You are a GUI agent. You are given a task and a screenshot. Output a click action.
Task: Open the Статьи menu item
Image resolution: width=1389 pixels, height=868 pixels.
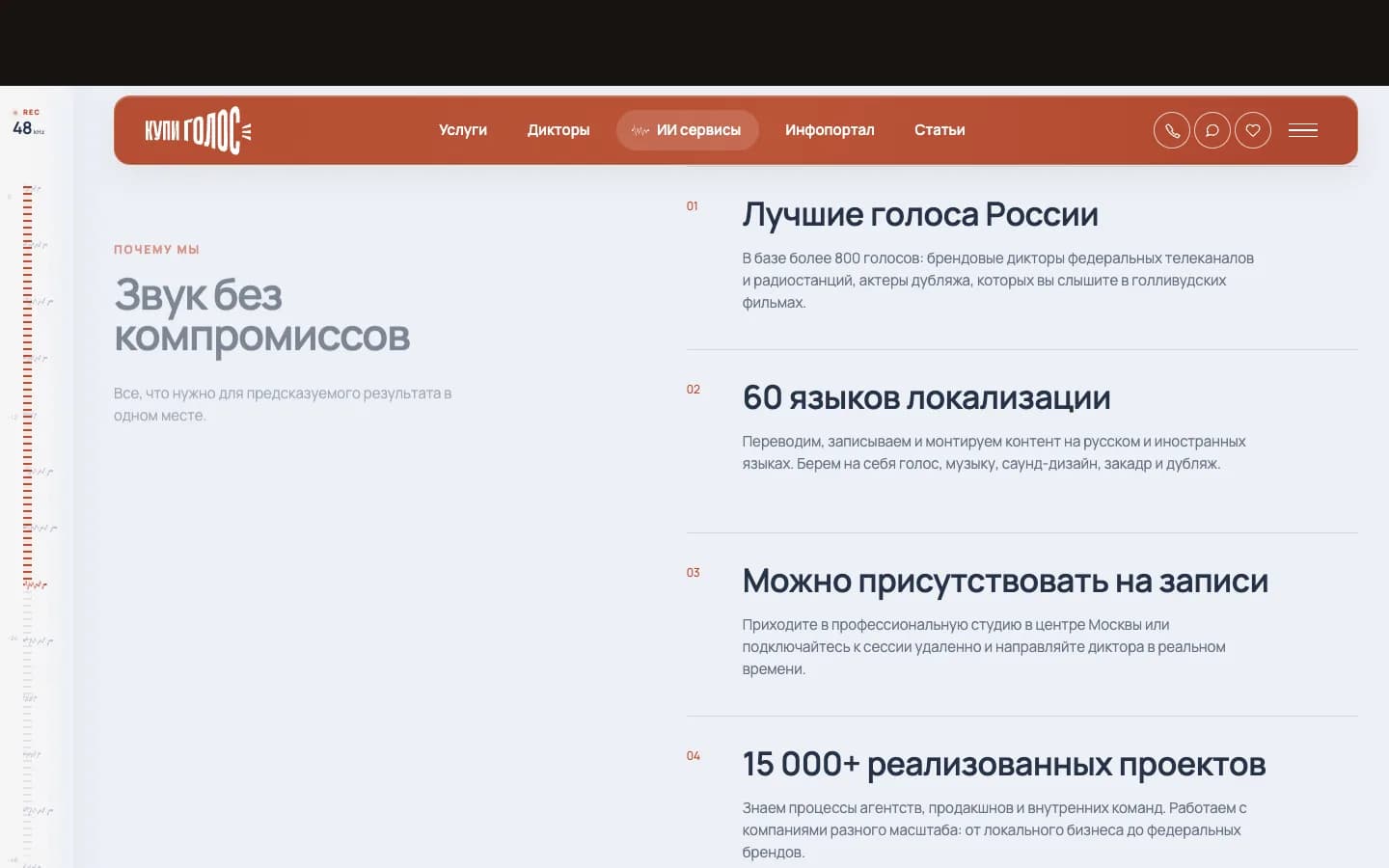coord(940,130)
